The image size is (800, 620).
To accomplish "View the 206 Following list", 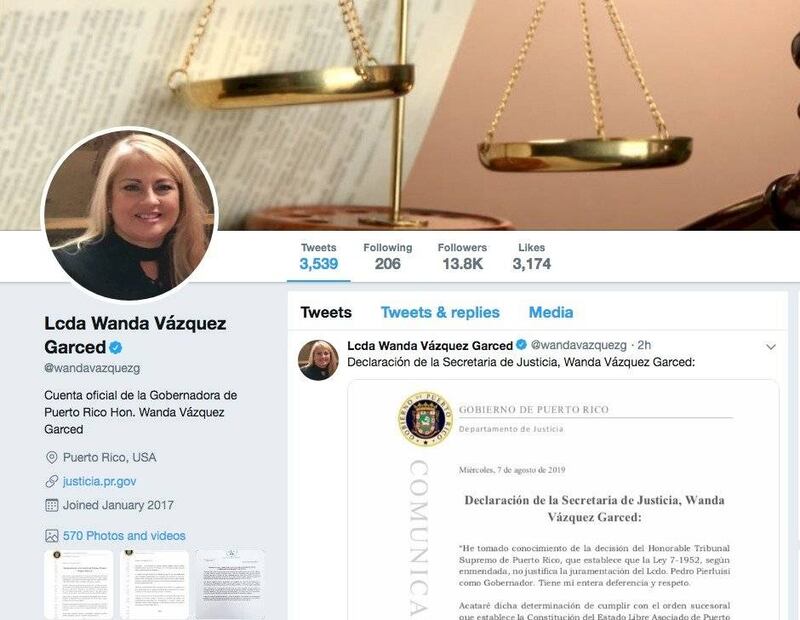I will click(x=388, y=257).
